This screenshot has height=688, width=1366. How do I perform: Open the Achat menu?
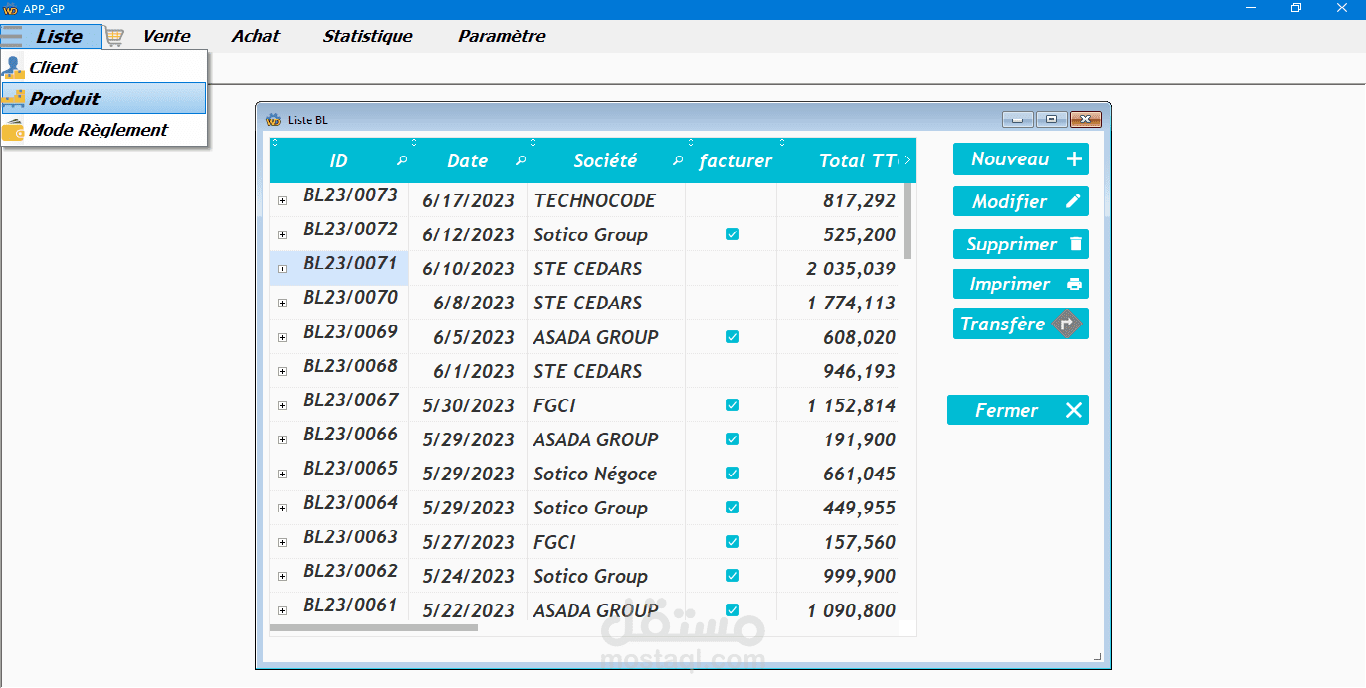256,36
